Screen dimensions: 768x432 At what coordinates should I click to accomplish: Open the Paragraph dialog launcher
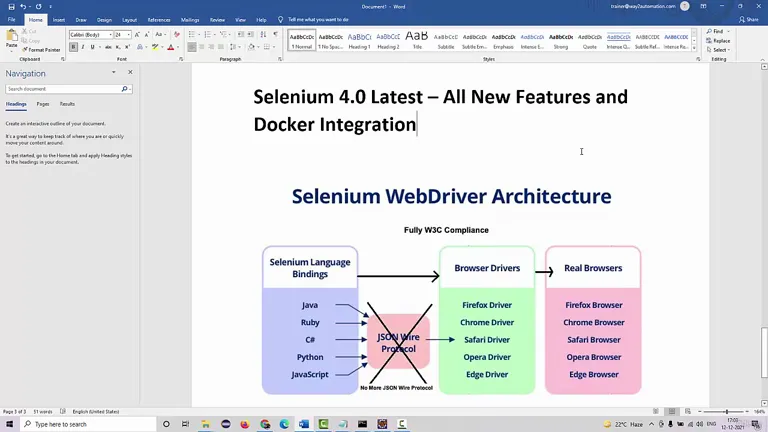coord(280,59)
